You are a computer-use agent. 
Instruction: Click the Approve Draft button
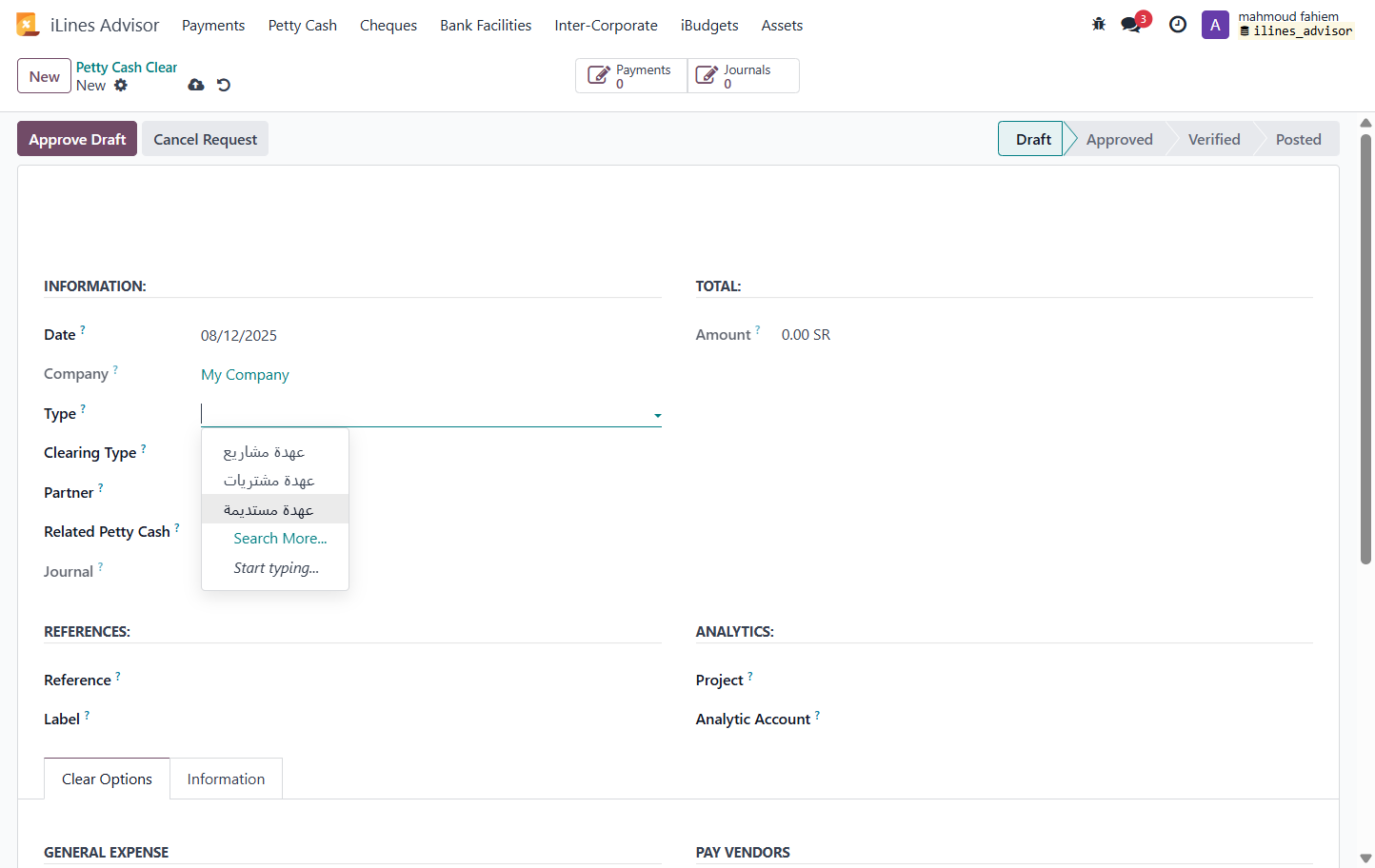(x=77, y=139)
